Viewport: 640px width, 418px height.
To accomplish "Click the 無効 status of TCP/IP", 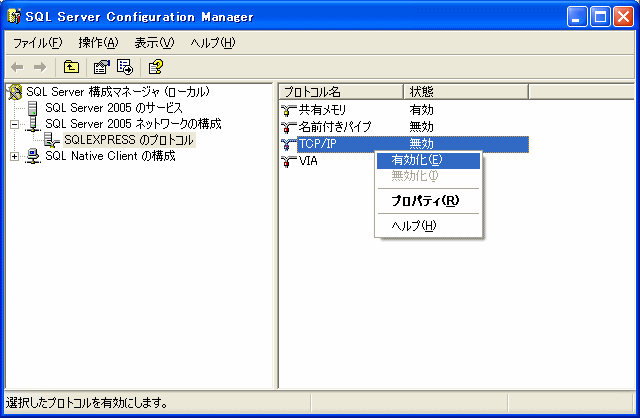I will (x=421, y=144).
